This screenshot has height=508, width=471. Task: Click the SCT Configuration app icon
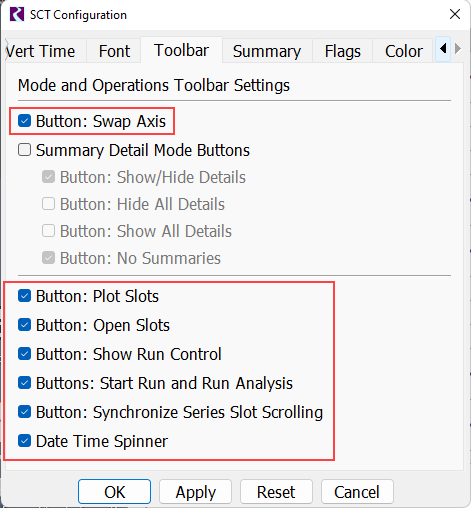[x=17, y=15]
